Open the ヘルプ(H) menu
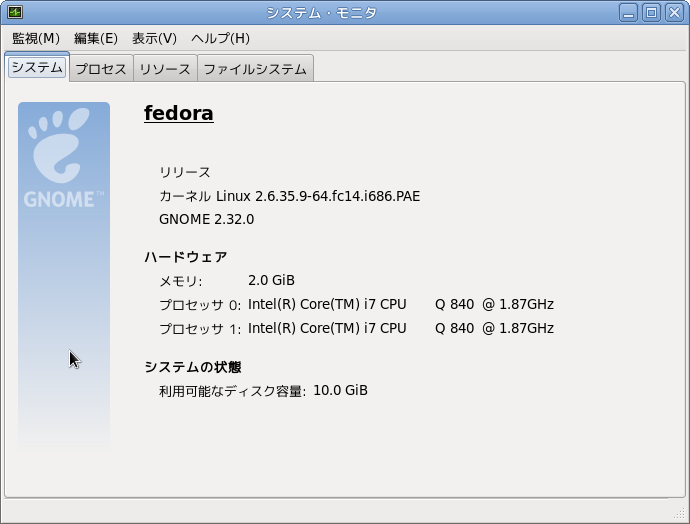The height and width of the screenshot is (524, 690). tap(220, 38)
